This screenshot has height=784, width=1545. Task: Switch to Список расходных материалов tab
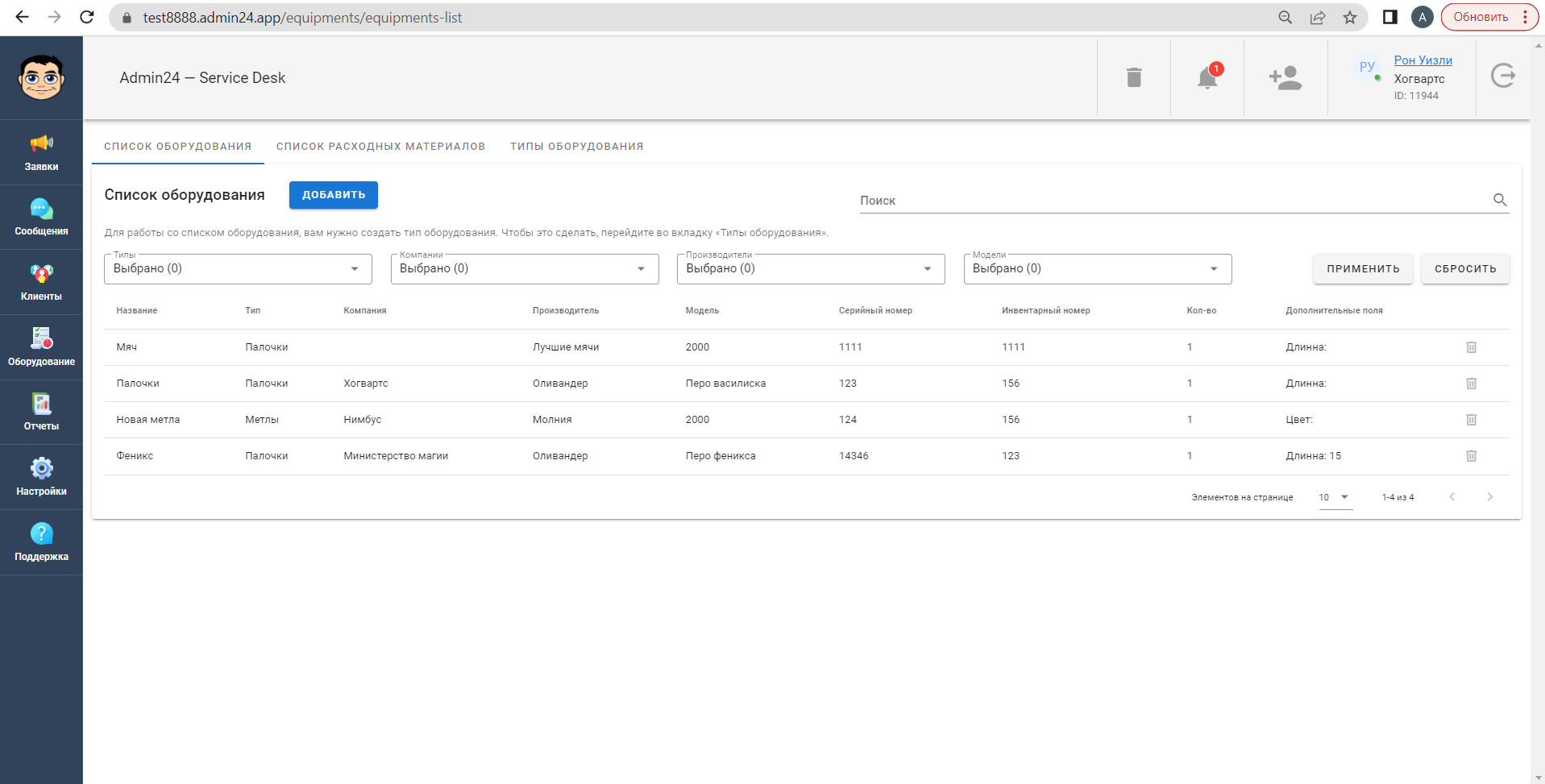tap(380, 147)
